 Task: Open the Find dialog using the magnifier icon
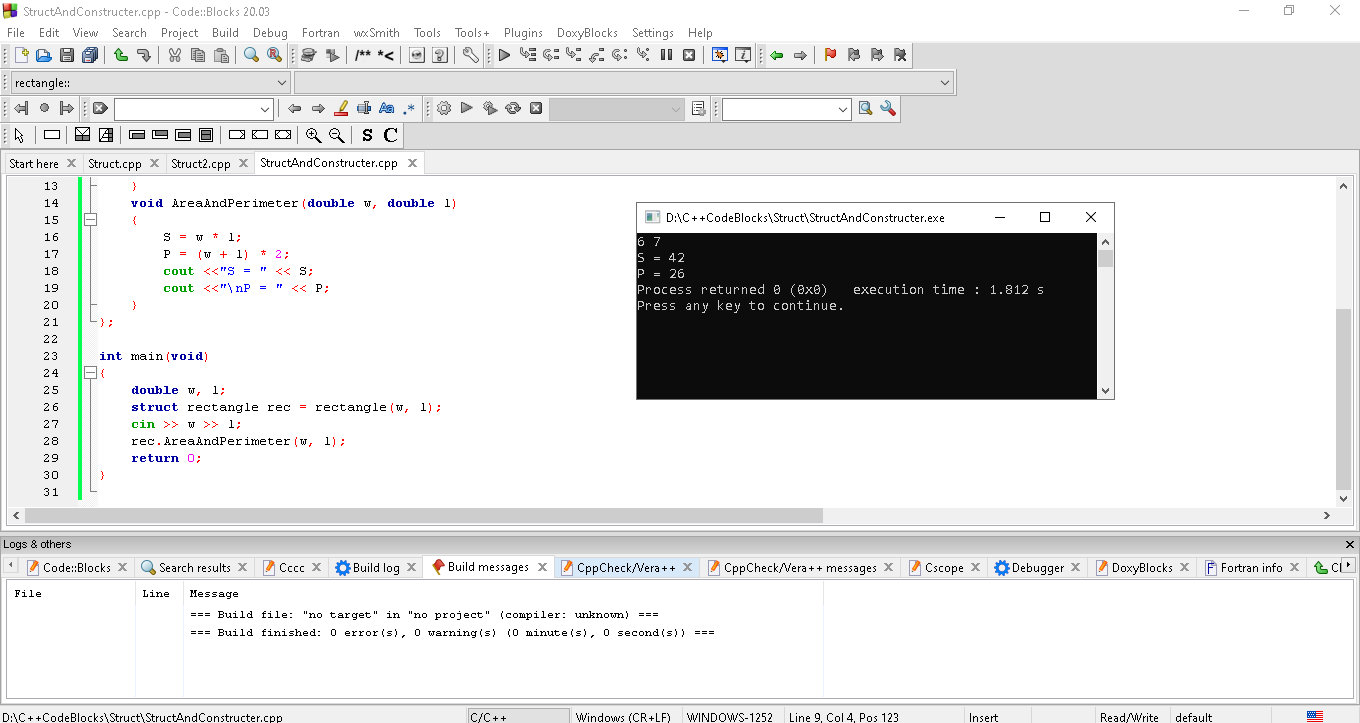[250, 55]
